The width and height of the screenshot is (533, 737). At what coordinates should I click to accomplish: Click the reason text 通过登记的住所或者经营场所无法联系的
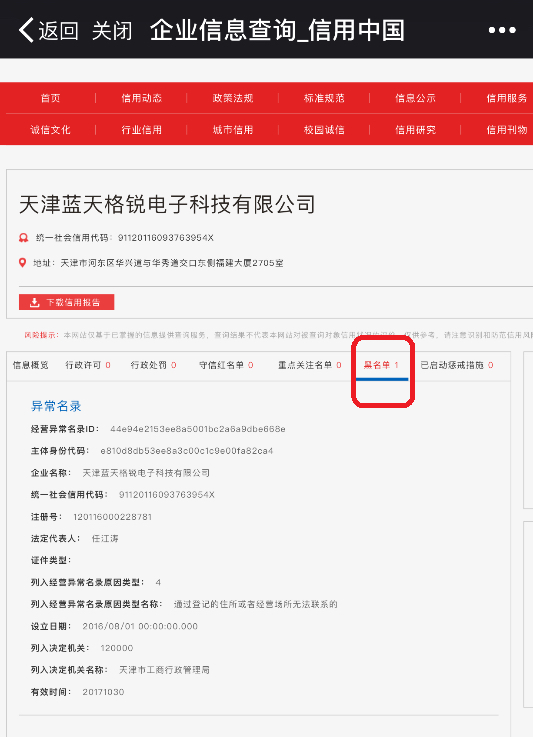(x=255, y=604)
